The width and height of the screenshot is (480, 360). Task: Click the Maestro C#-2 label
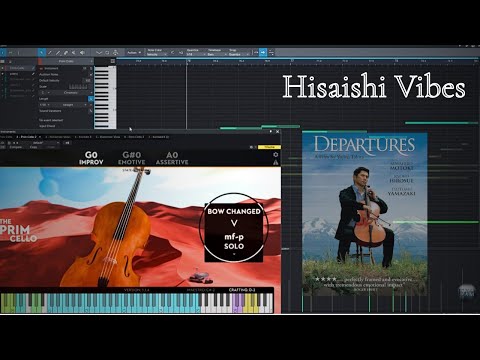[x=201, y=290]
